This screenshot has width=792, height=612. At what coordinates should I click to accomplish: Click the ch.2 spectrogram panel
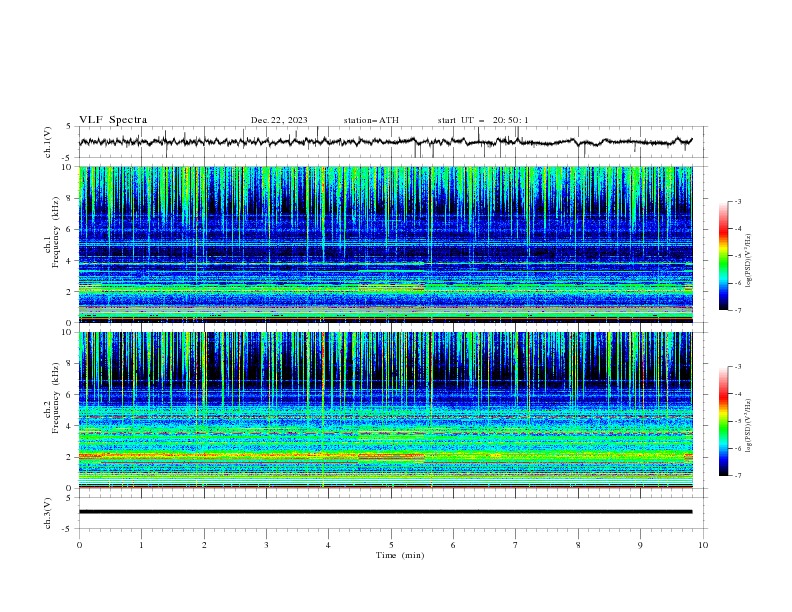pos(386,410)
